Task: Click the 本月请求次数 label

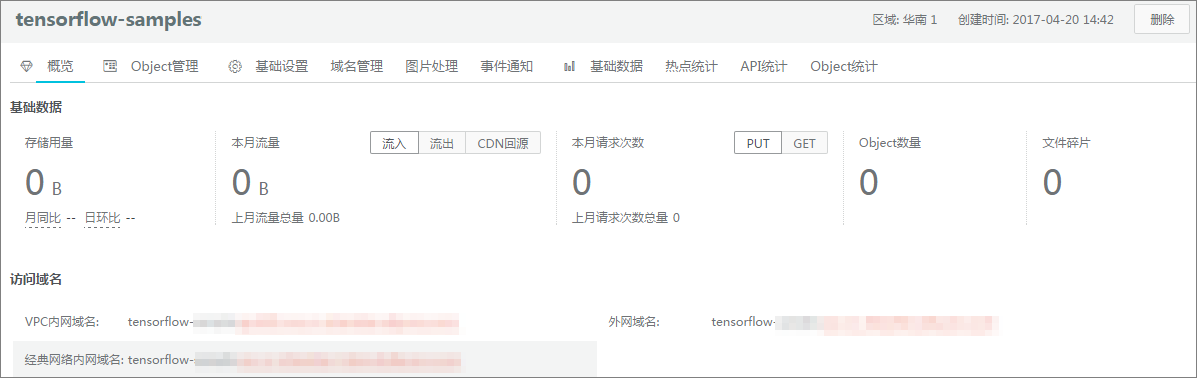Action: tap(608, 143)
